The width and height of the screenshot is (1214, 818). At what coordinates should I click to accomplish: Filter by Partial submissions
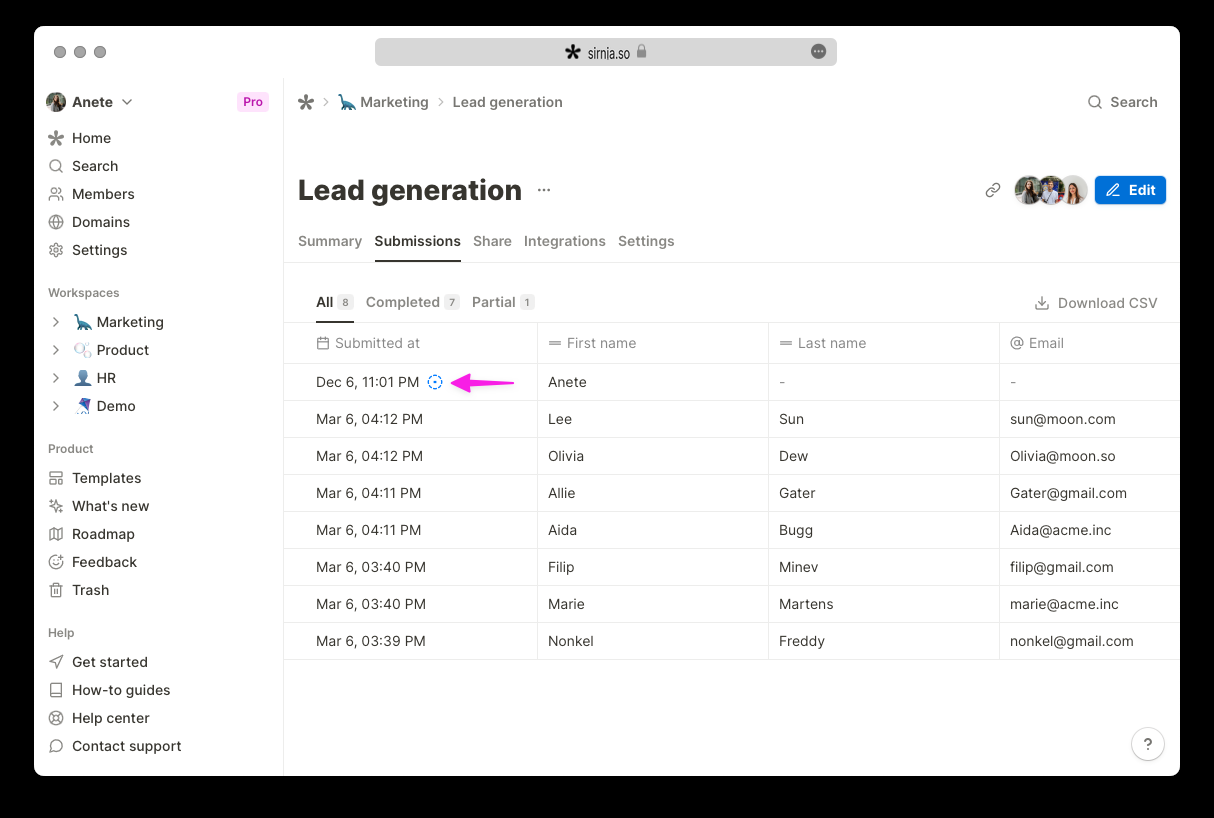pos(503,302)
